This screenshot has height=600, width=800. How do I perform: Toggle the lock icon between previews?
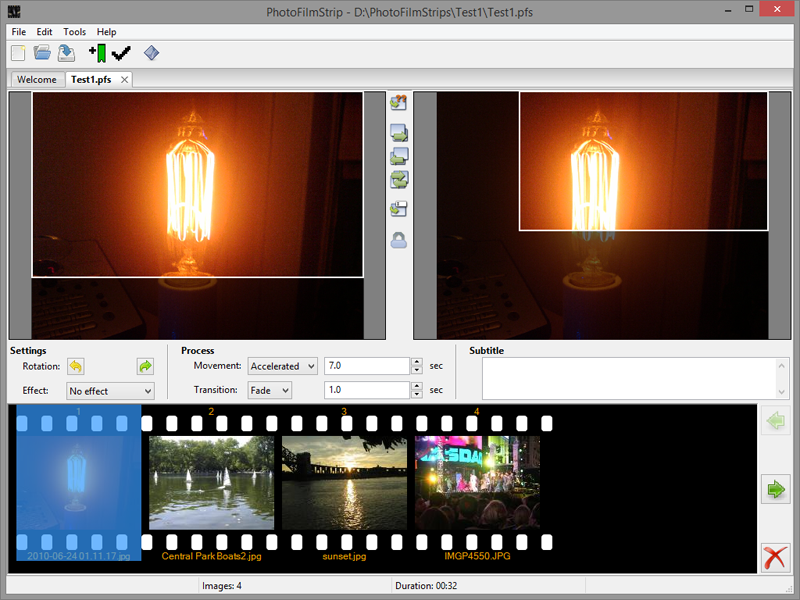click(x=399, y=240)
